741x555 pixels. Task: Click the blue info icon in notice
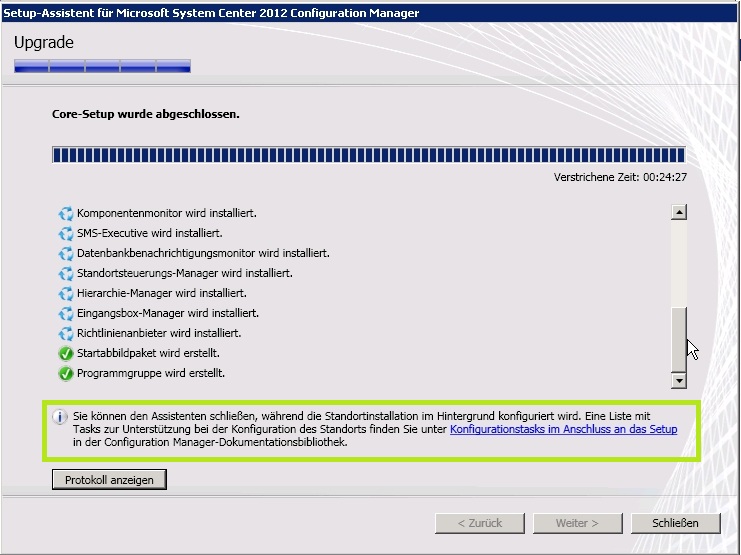pyautogui.click(x=60, y=415)
